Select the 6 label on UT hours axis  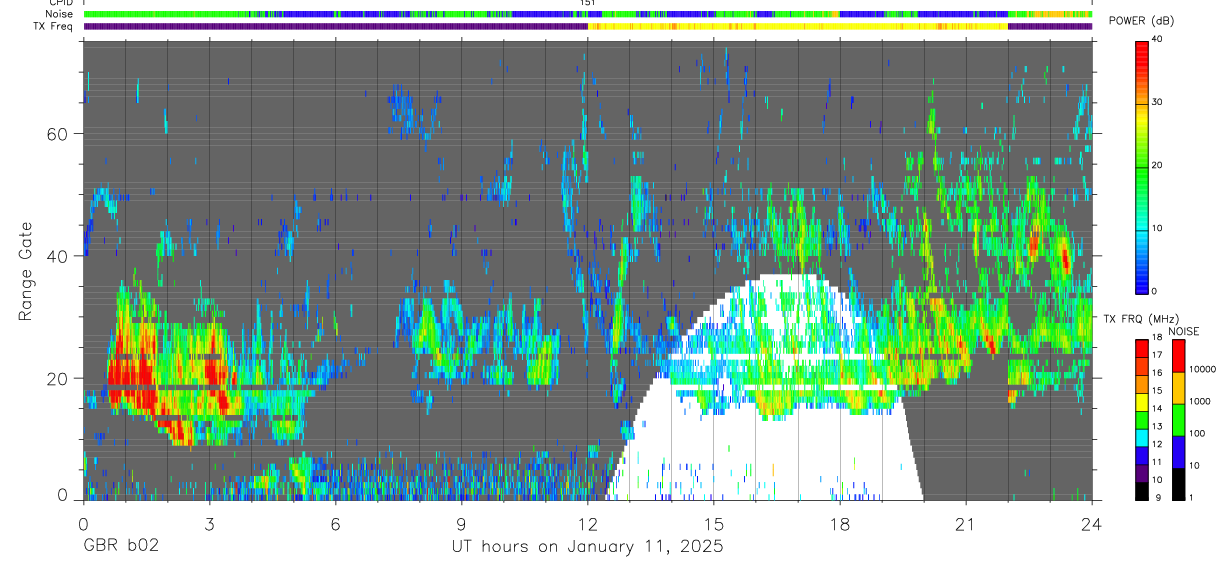(x=335, y=524)
